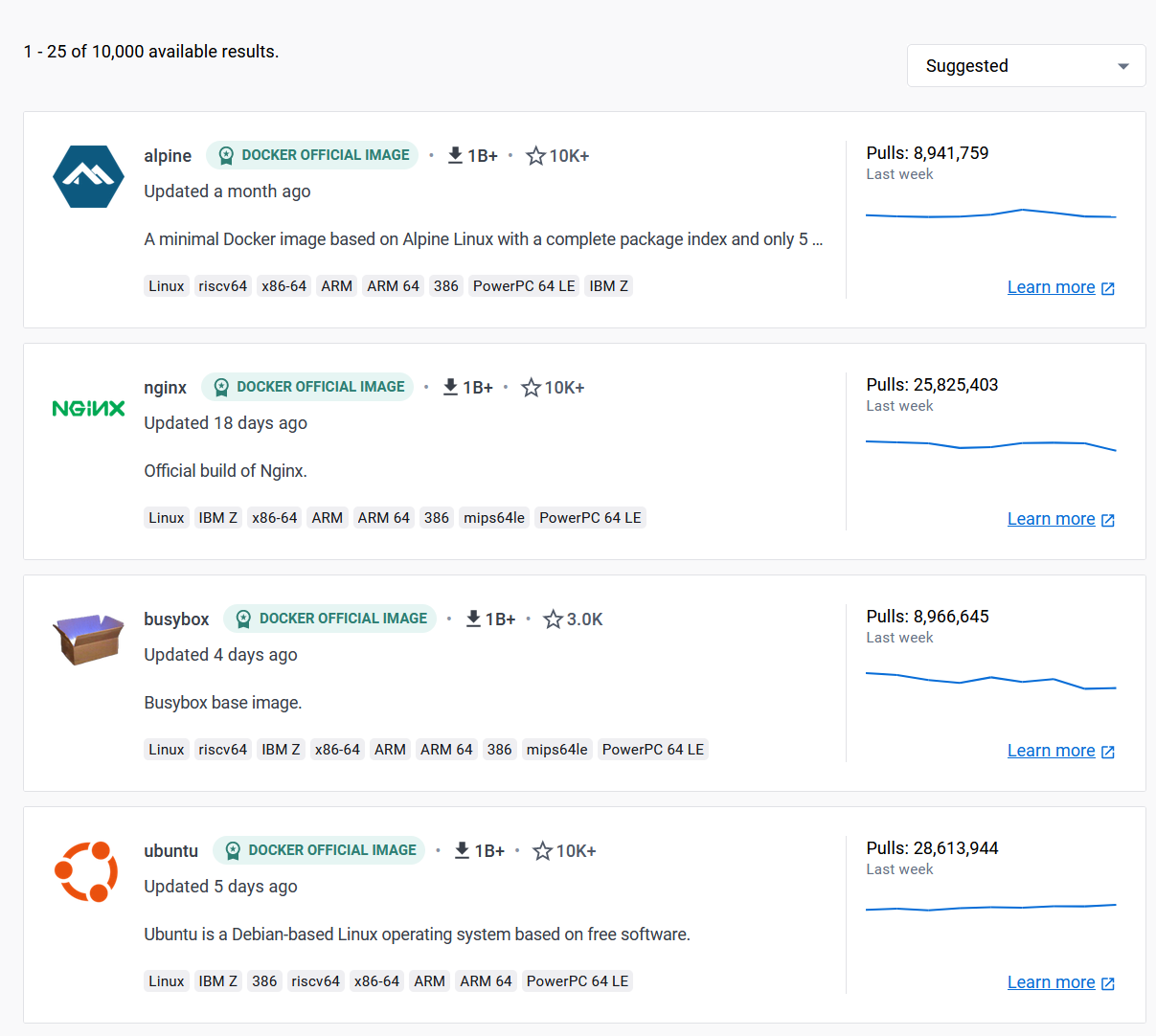
Task: Click busybox's Docker Official Image badge
Action: click(329, 619)
